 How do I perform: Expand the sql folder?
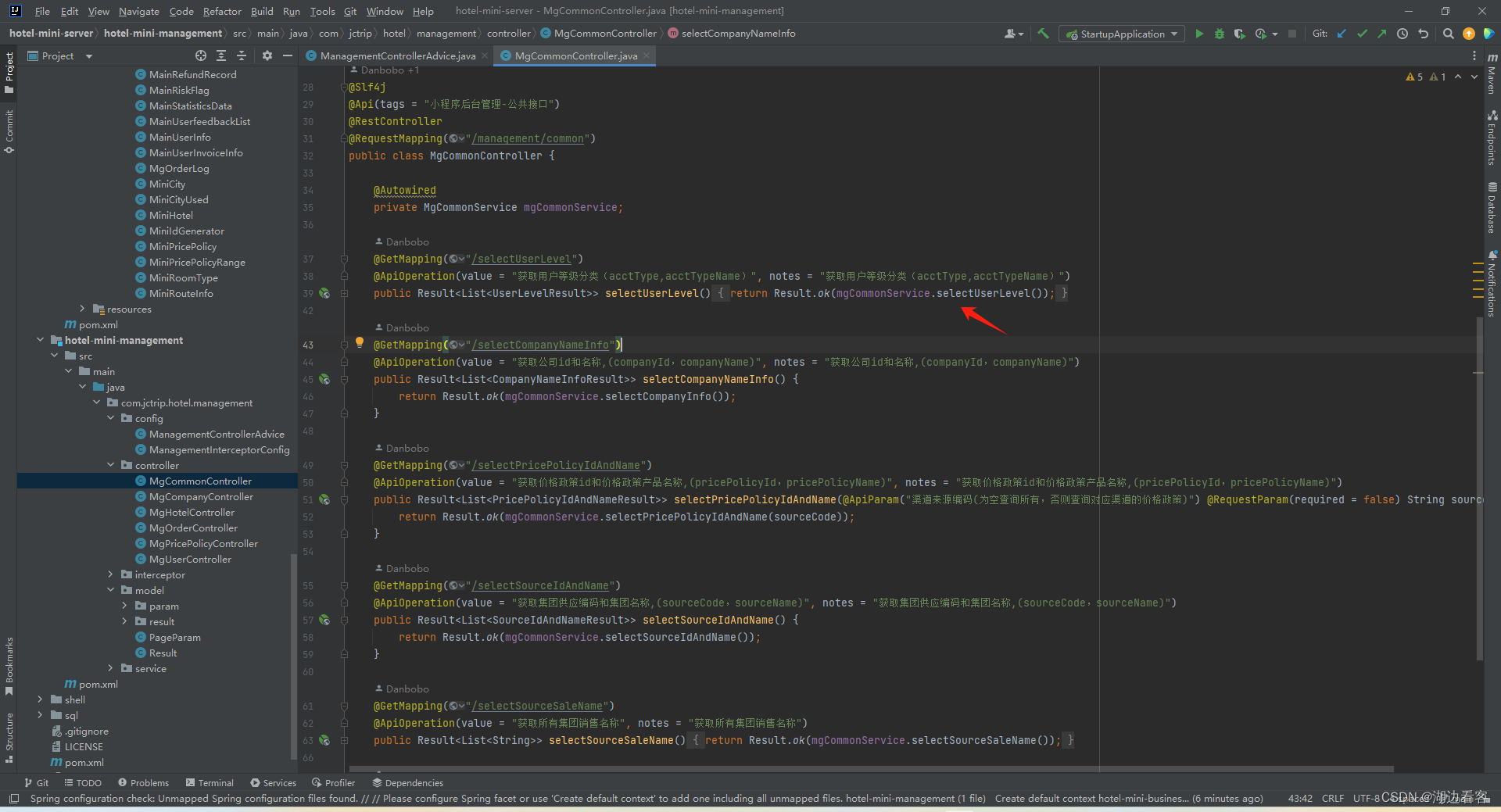(40, 716)
